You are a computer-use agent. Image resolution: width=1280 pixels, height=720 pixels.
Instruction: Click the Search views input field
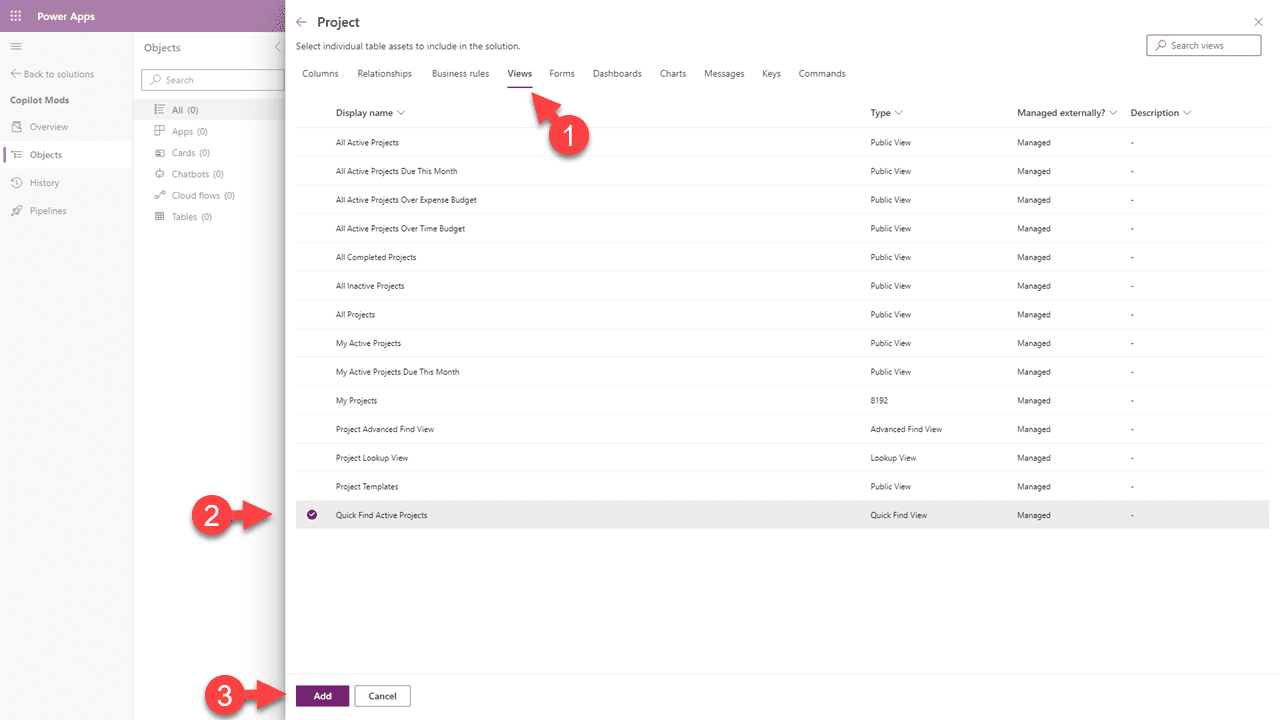[1203, 45]
